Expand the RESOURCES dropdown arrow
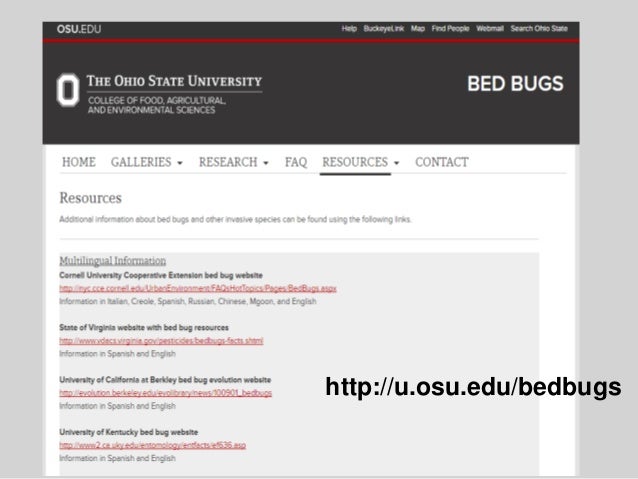The height and width of the screenshot is (479, 638). click(396, 163)
